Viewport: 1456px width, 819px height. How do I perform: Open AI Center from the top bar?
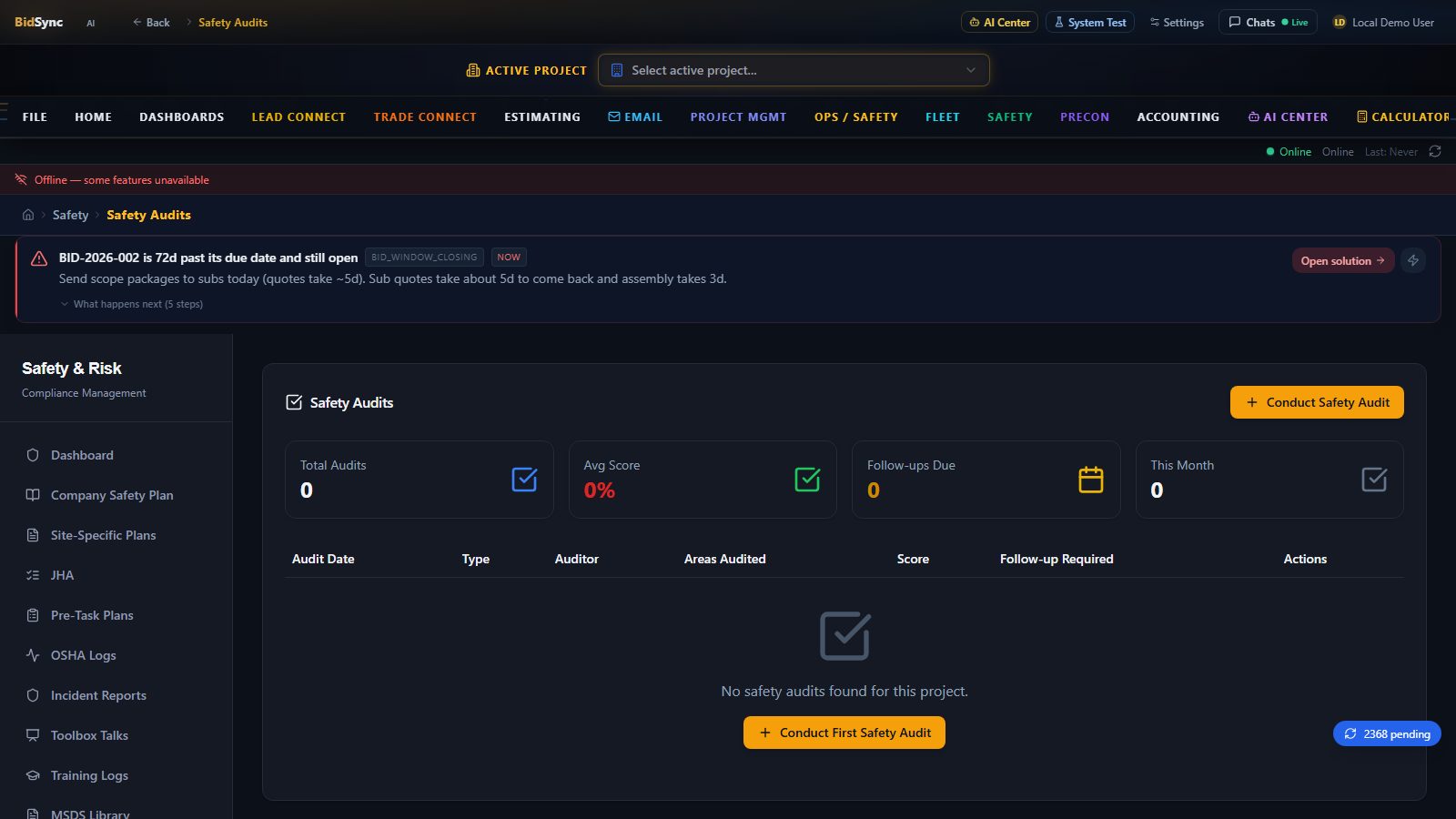(x=999, y=22)
